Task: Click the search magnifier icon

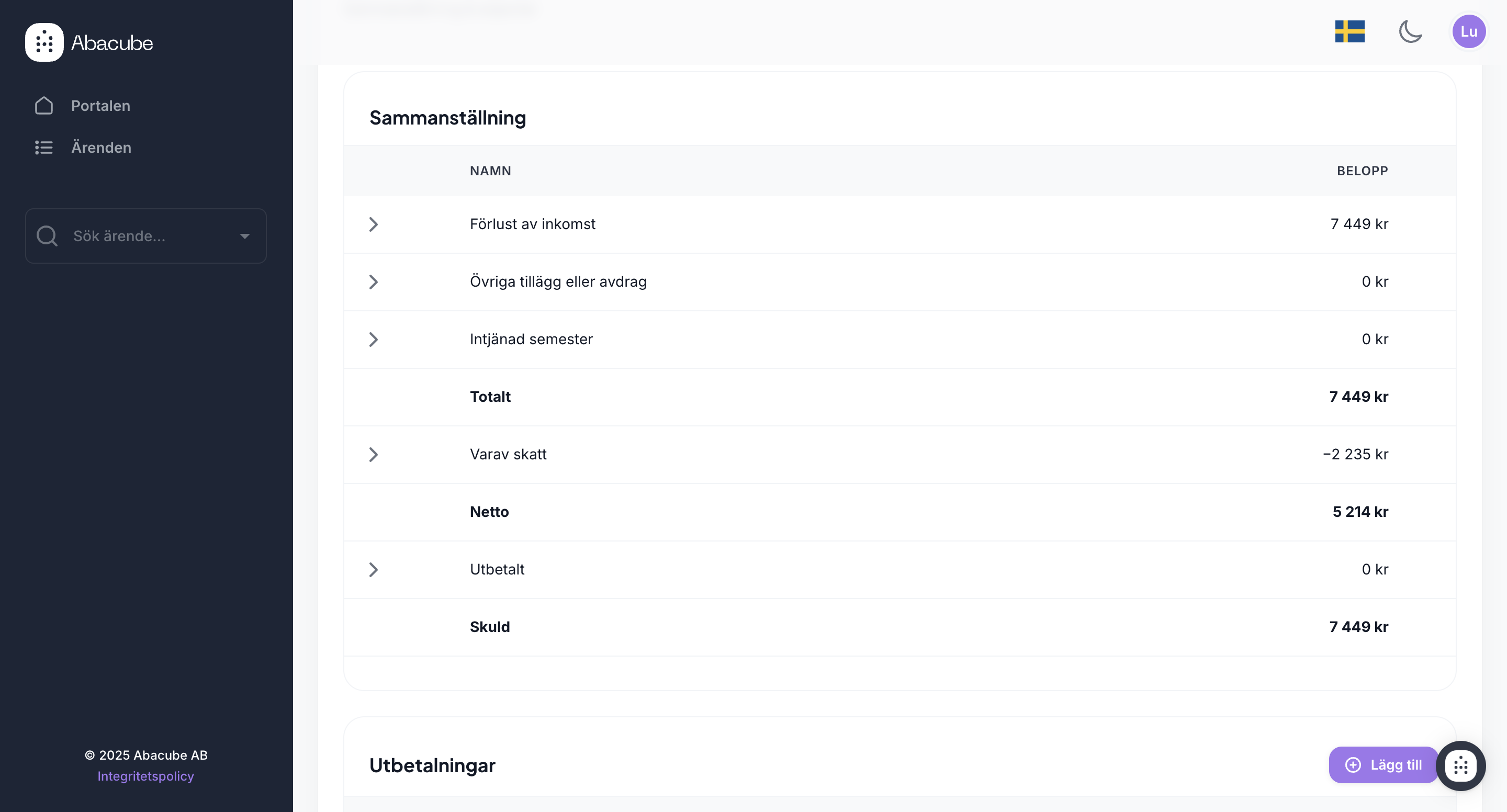Action: pos(47,236)
